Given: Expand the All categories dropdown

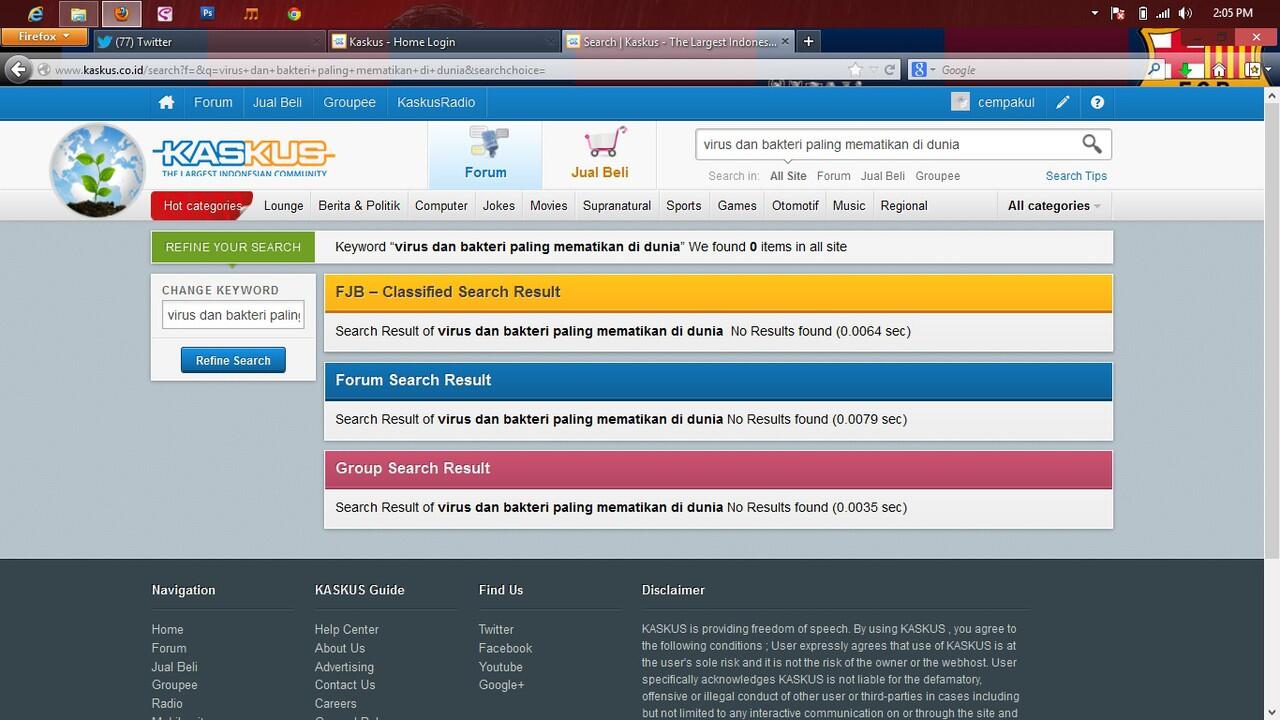Looking at the screenshot, I should [1054, 205].
